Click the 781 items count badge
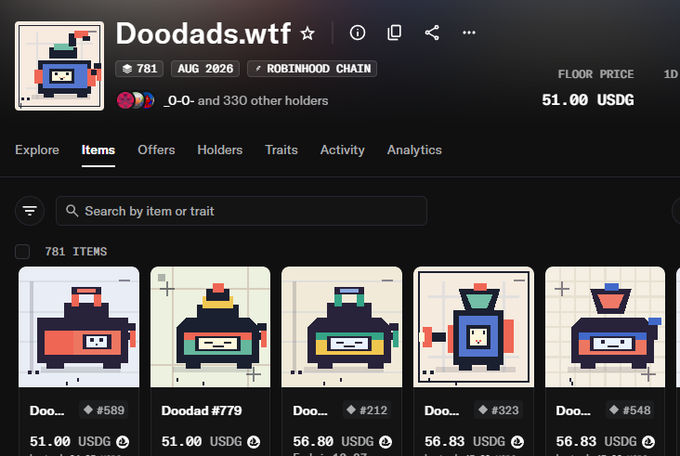This screenshot has width=680, height=456. [x=139, y=69]
